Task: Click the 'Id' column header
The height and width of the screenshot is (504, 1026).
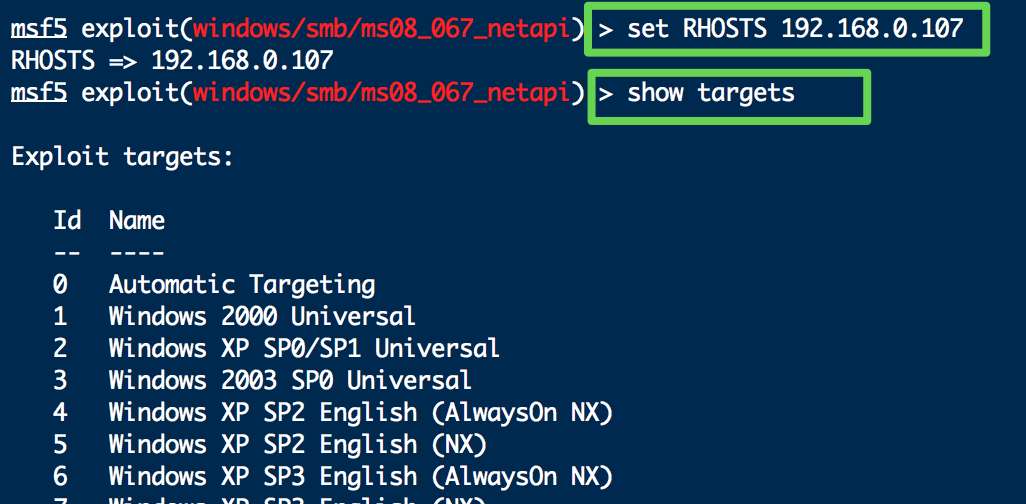Action: pos(67,221)
